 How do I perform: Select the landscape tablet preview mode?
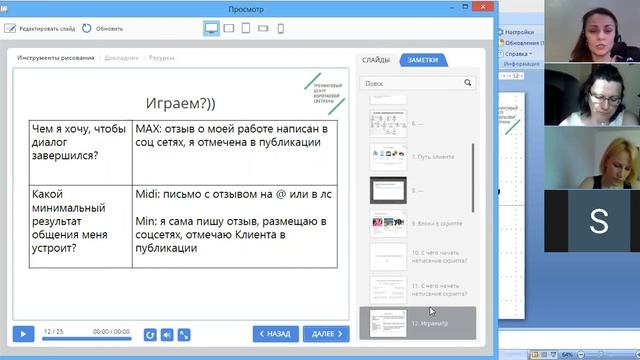tap(229, 28)
